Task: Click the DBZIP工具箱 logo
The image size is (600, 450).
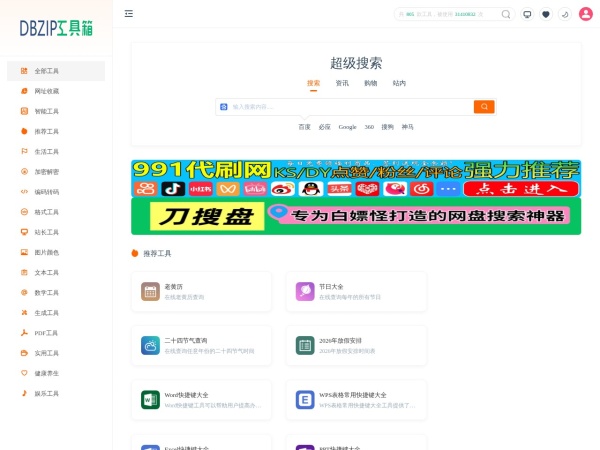Action: 56,28
